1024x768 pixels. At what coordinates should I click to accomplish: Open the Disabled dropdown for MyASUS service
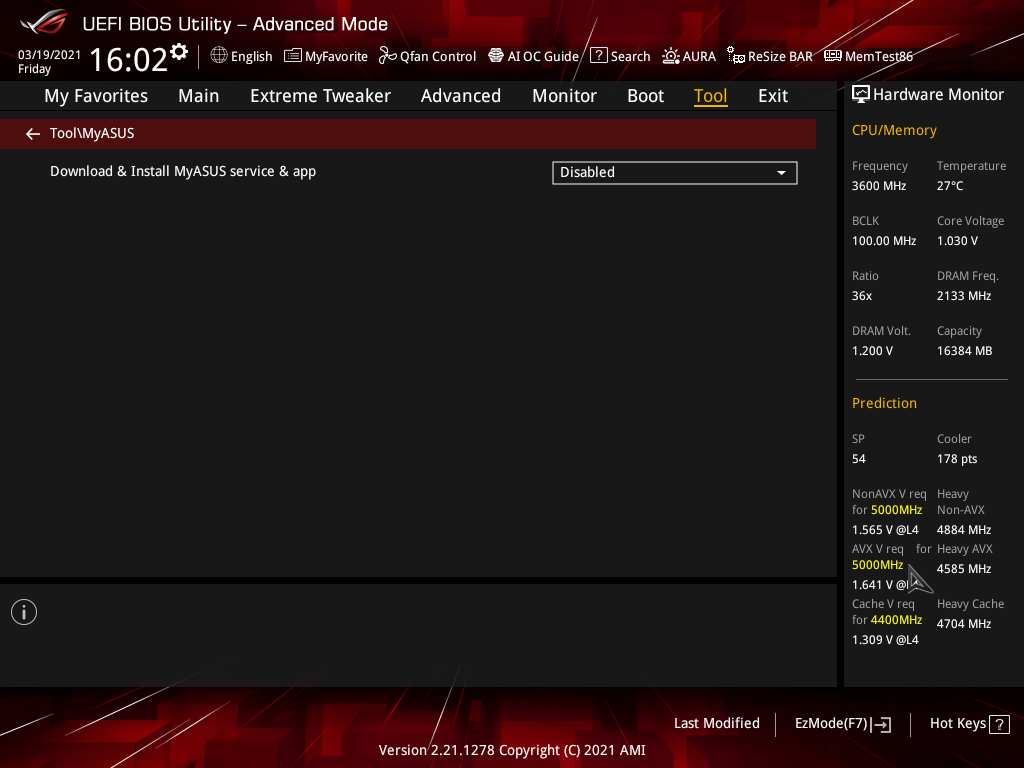coord(675,172)
